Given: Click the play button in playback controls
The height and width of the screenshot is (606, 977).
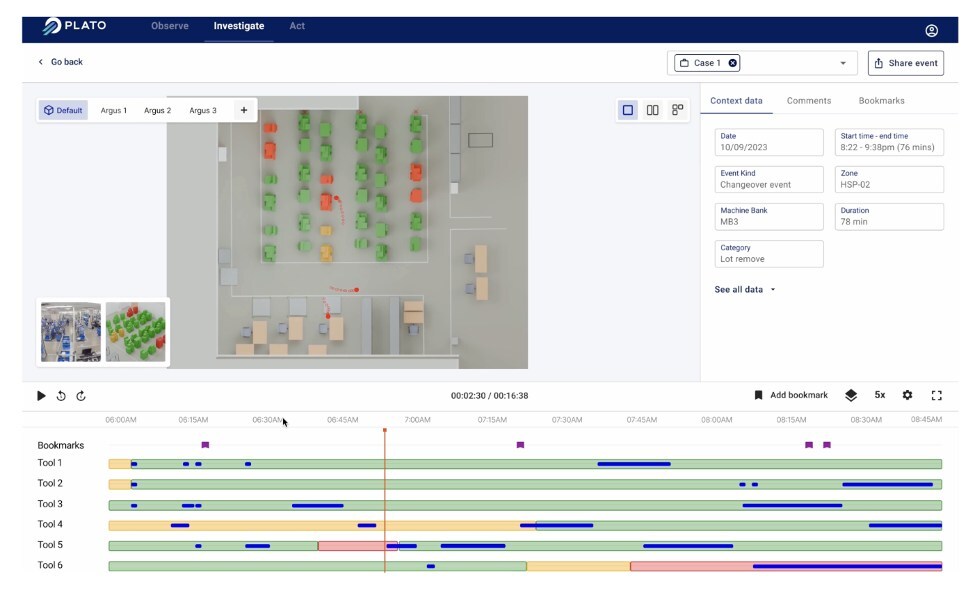Looking at the screenshot, I should coord(41,395).
